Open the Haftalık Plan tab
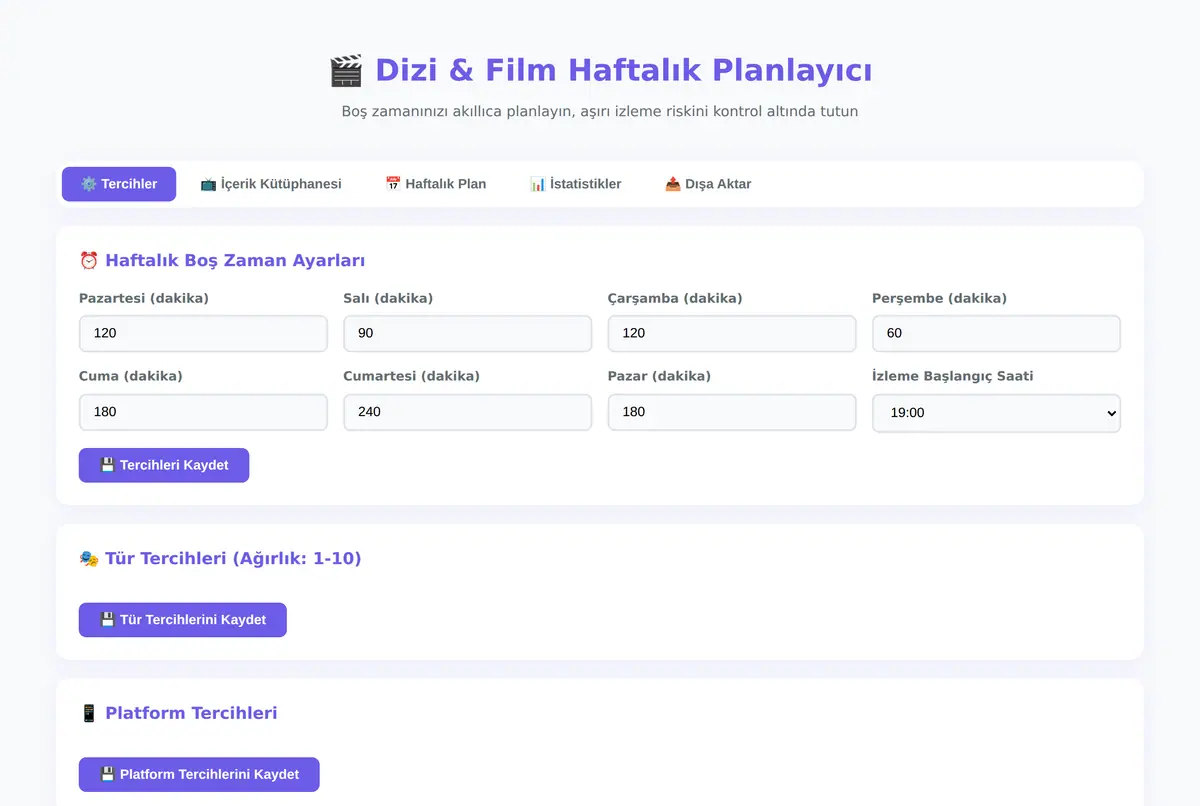The height and width of the screenshot is (806, 1200). pos(436,184)
